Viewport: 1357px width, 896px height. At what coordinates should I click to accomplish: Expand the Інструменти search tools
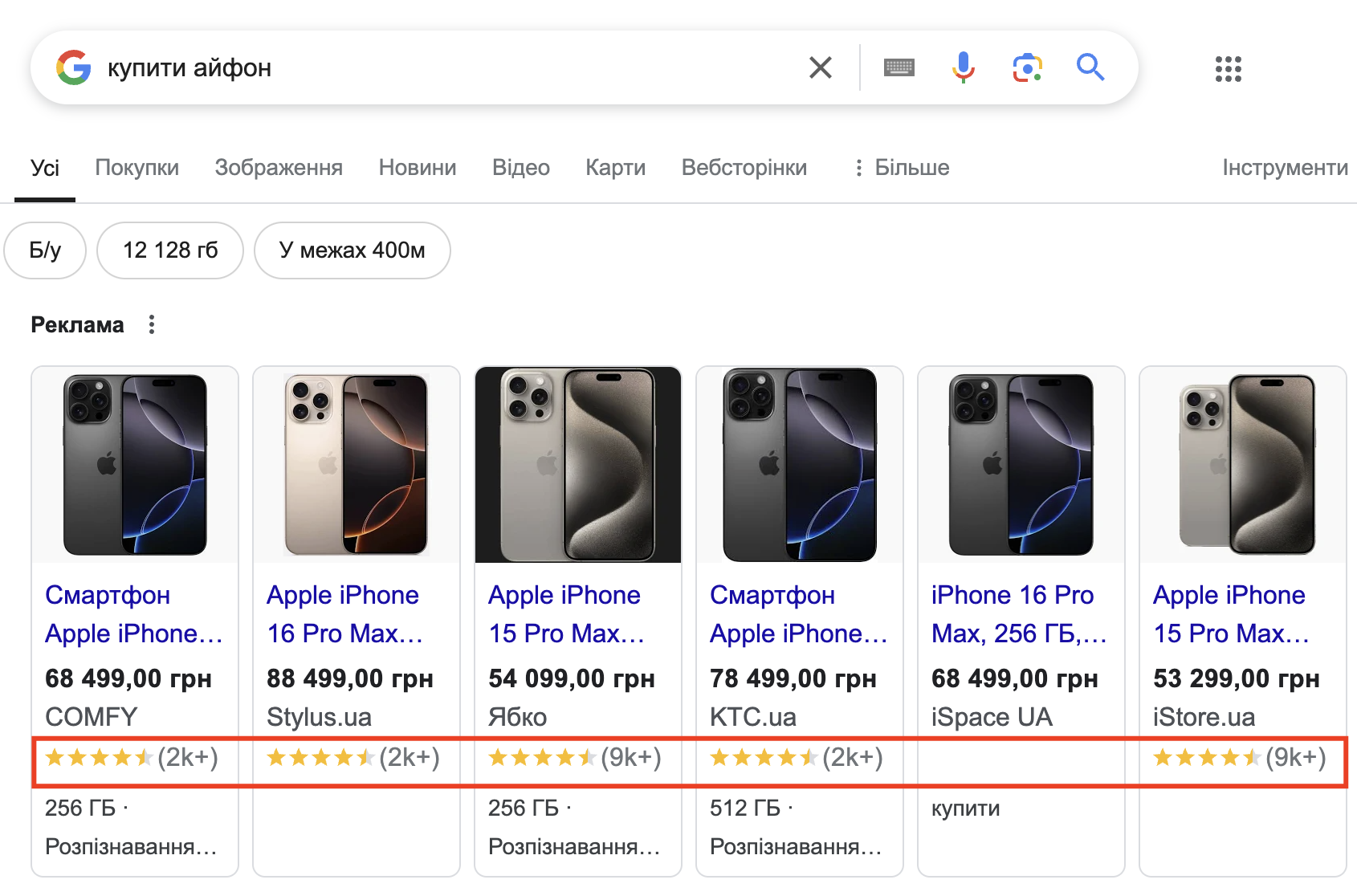[1285, 167]
